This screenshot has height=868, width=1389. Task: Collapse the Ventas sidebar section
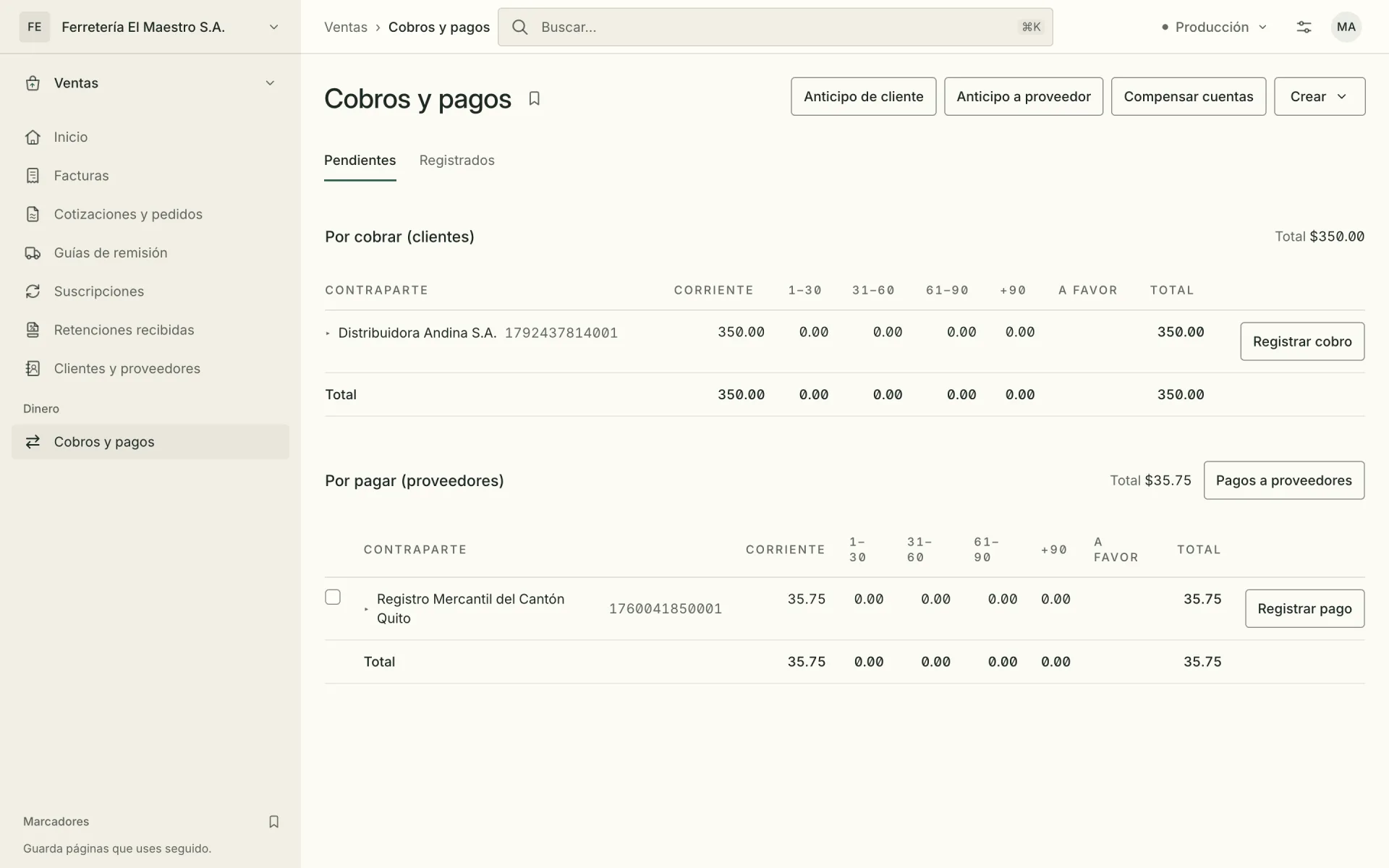click(270, 83)
